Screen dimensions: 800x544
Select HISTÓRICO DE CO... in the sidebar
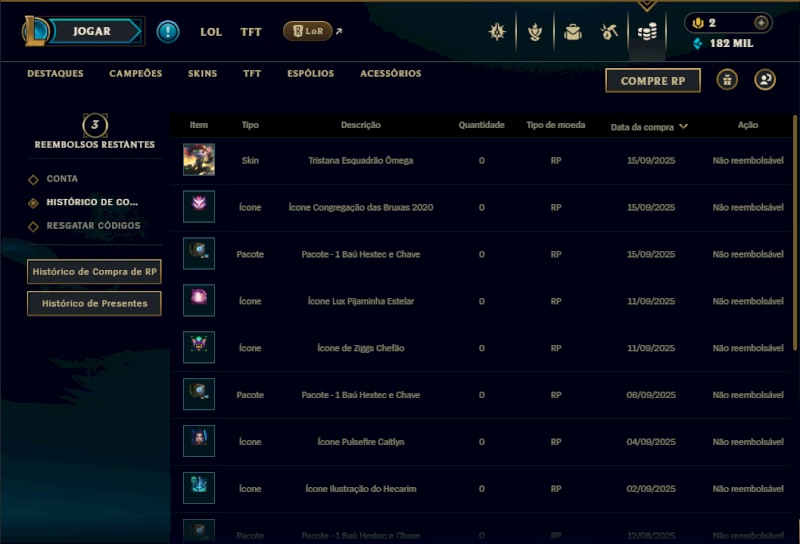click(x=92, y=202)
